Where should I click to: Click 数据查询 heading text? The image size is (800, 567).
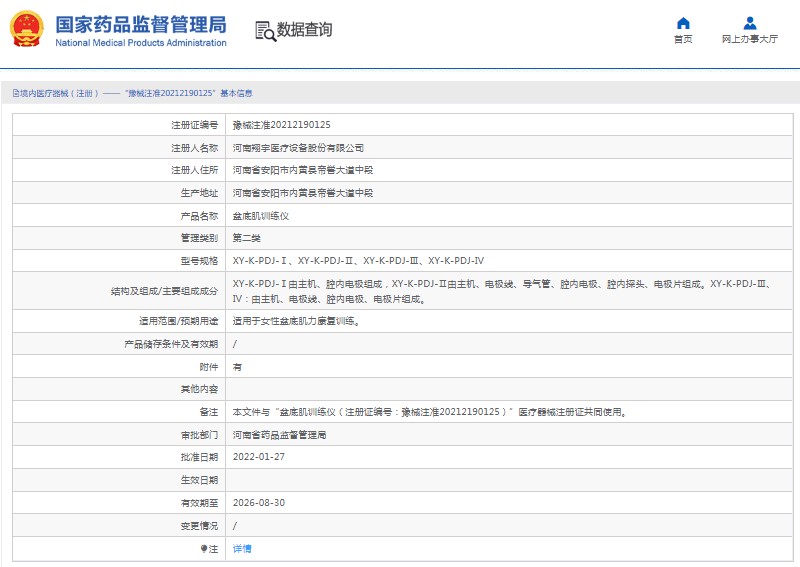304,30
